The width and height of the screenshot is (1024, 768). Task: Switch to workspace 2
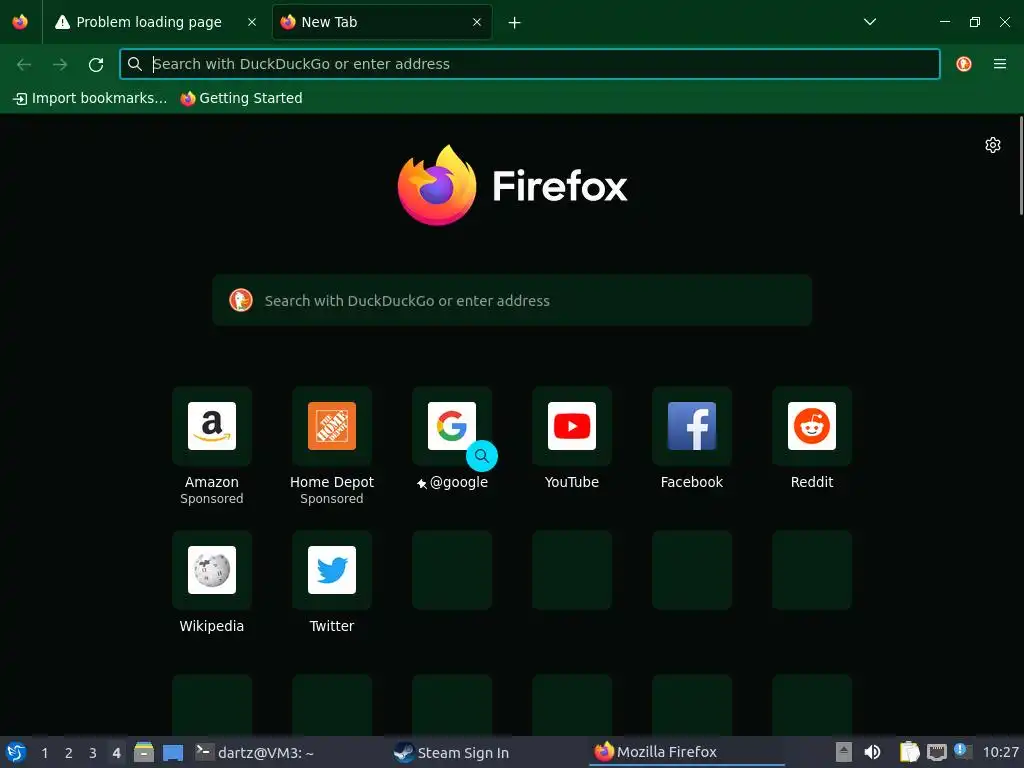click(69, 753)
